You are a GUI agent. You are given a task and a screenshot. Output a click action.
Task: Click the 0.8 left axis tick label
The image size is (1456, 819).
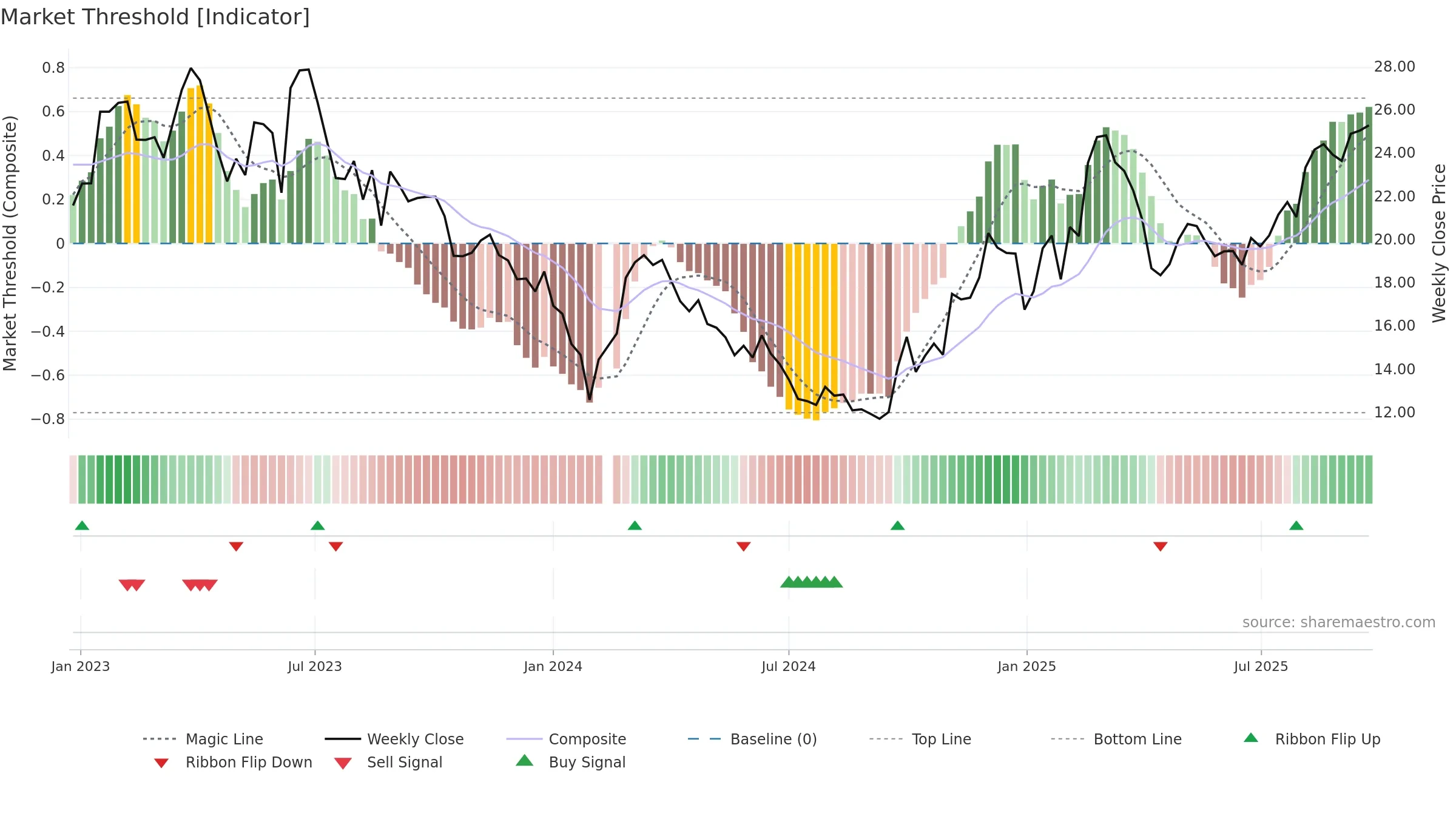click(53, 68)
